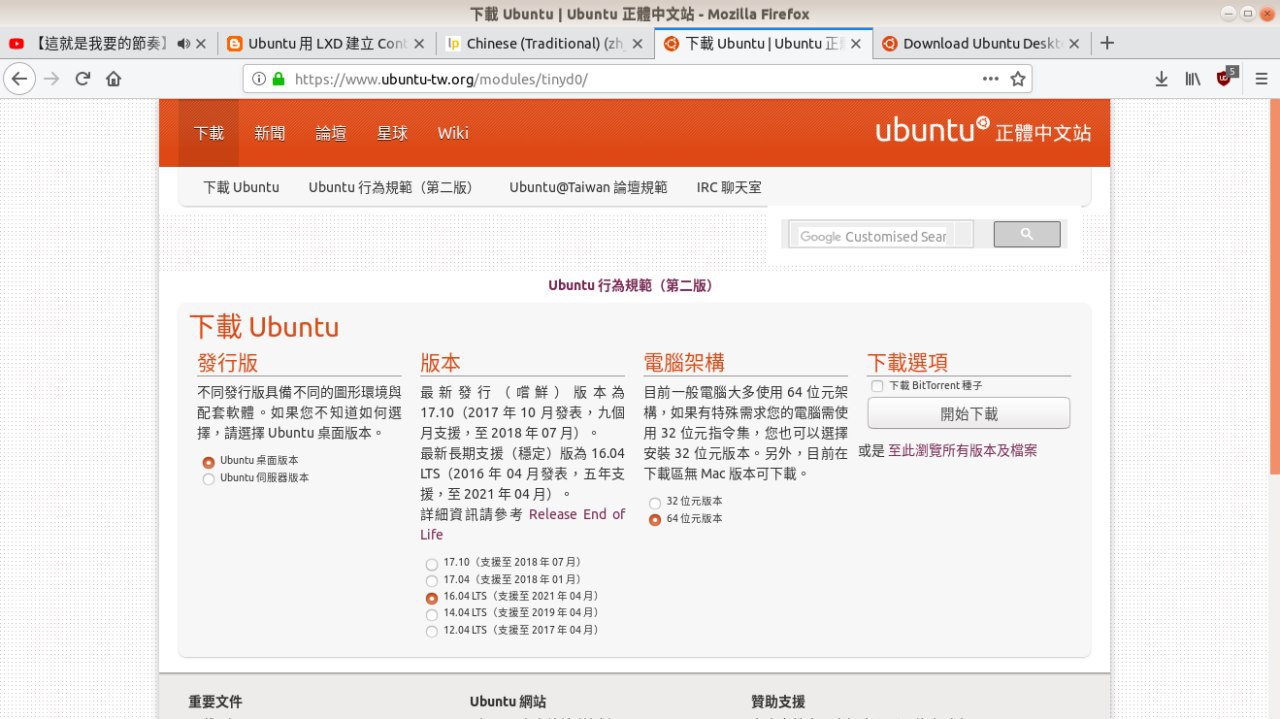Select version 17.04 radio button
The height and width of the screenshot is (719, 1280).
pyautogui.click(x=431, y=581)
